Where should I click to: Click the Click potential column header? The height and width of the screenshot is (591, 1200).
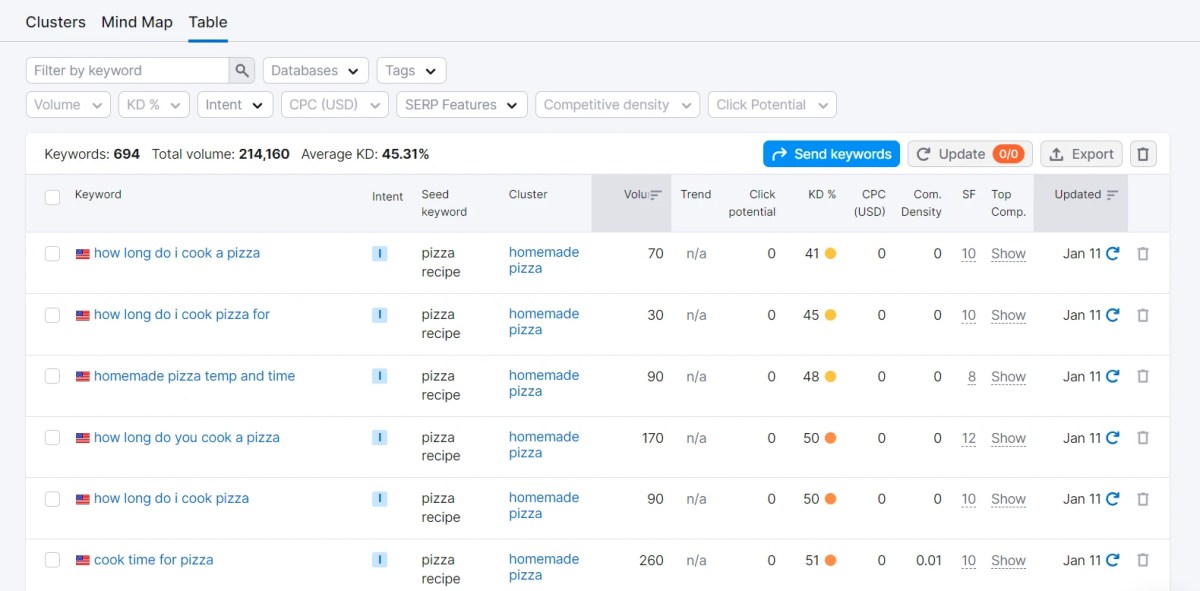point(752,203)
